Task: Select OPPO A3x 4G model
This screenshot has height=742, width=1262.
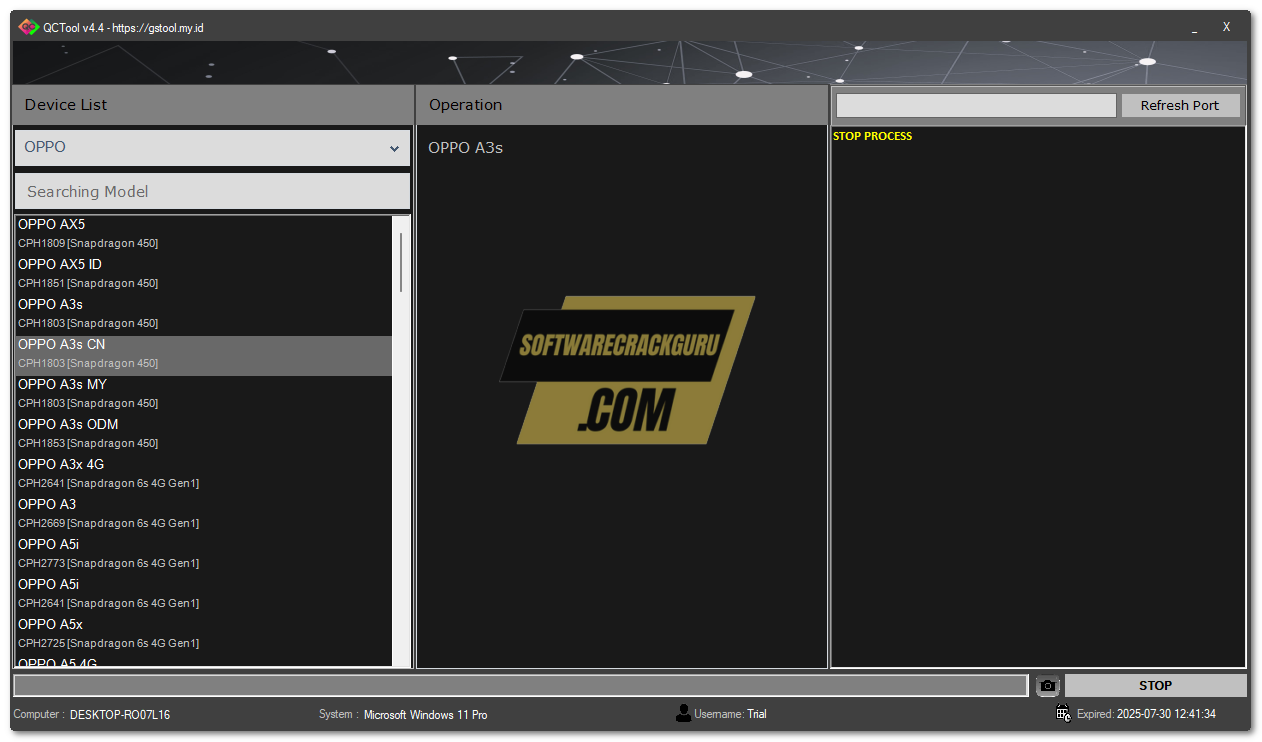Action: click(203, 474)
